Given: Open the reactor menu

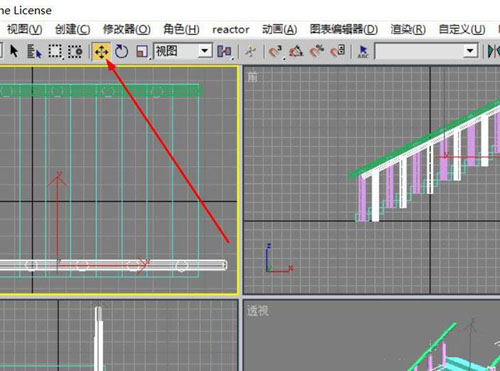Looking at the screenshot, I should (x=231, y=30).
